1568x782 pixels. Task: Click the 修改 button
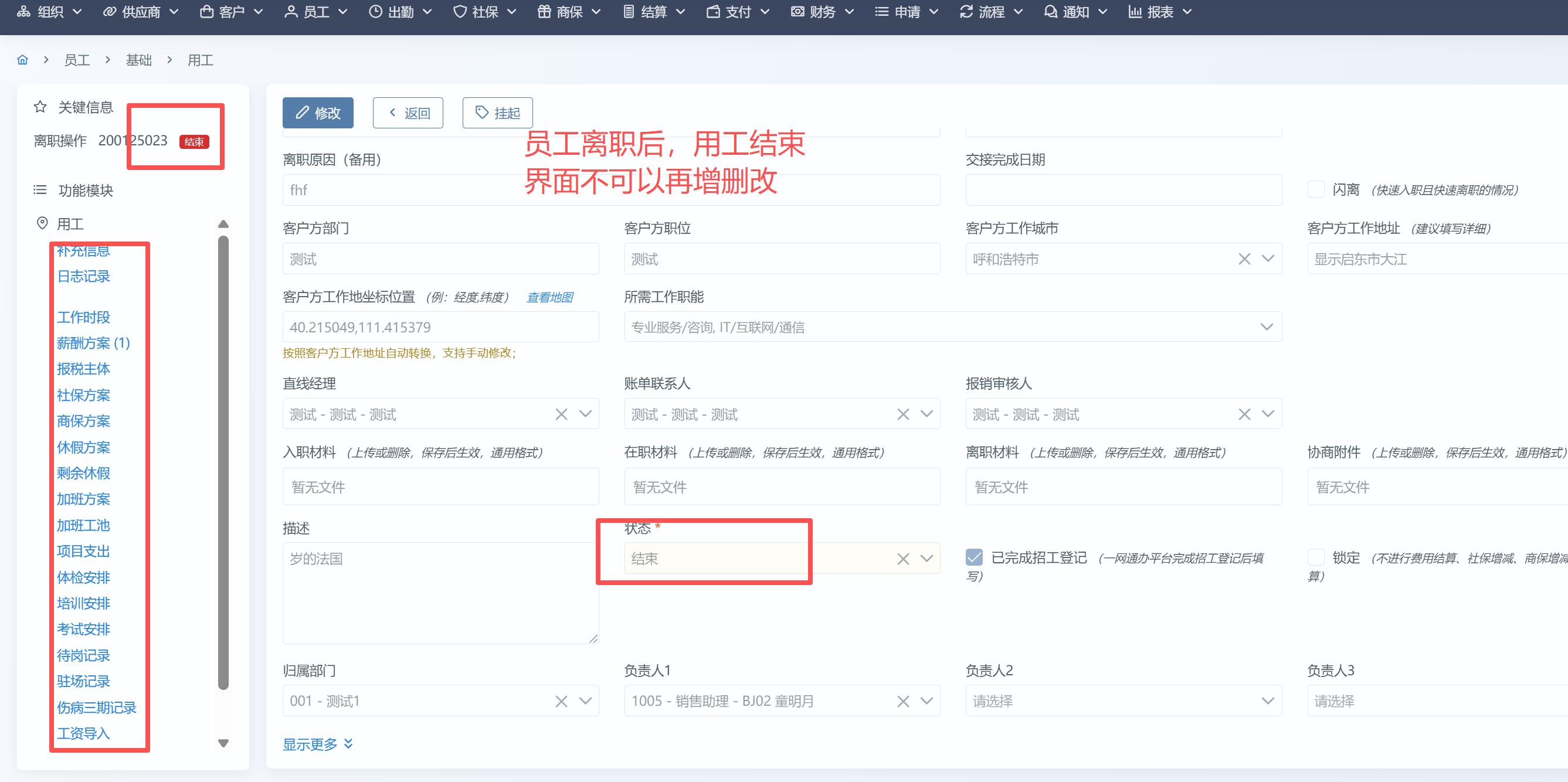click(x=318, y=113)
